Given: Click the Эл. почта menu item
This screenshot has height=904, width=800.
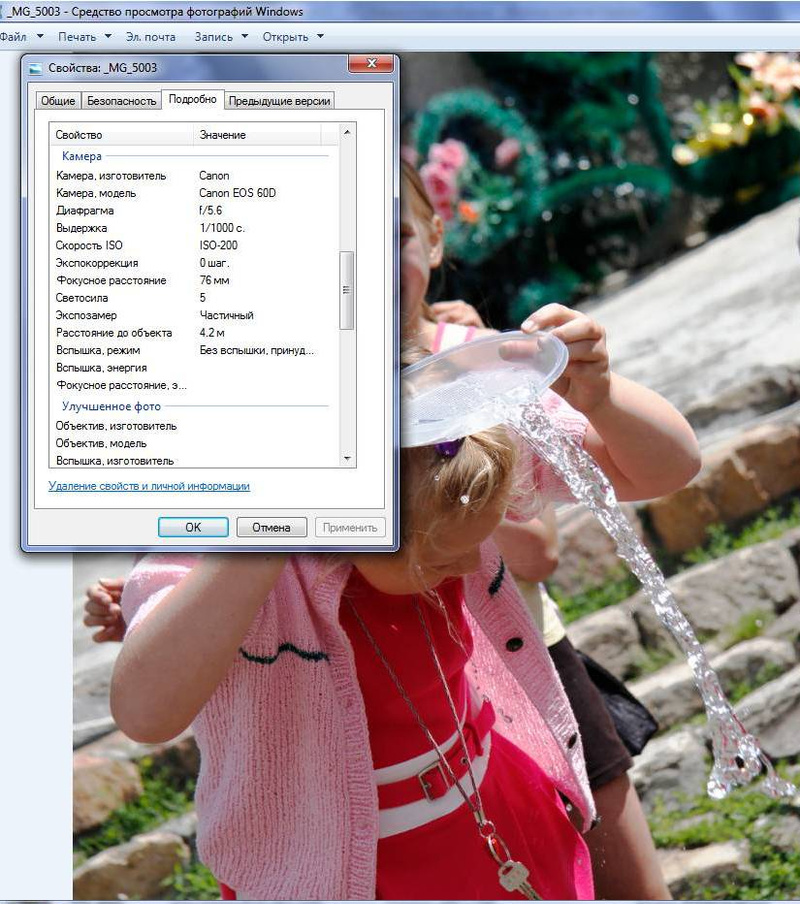Looking at the screenshot, I should pos(150,37).
